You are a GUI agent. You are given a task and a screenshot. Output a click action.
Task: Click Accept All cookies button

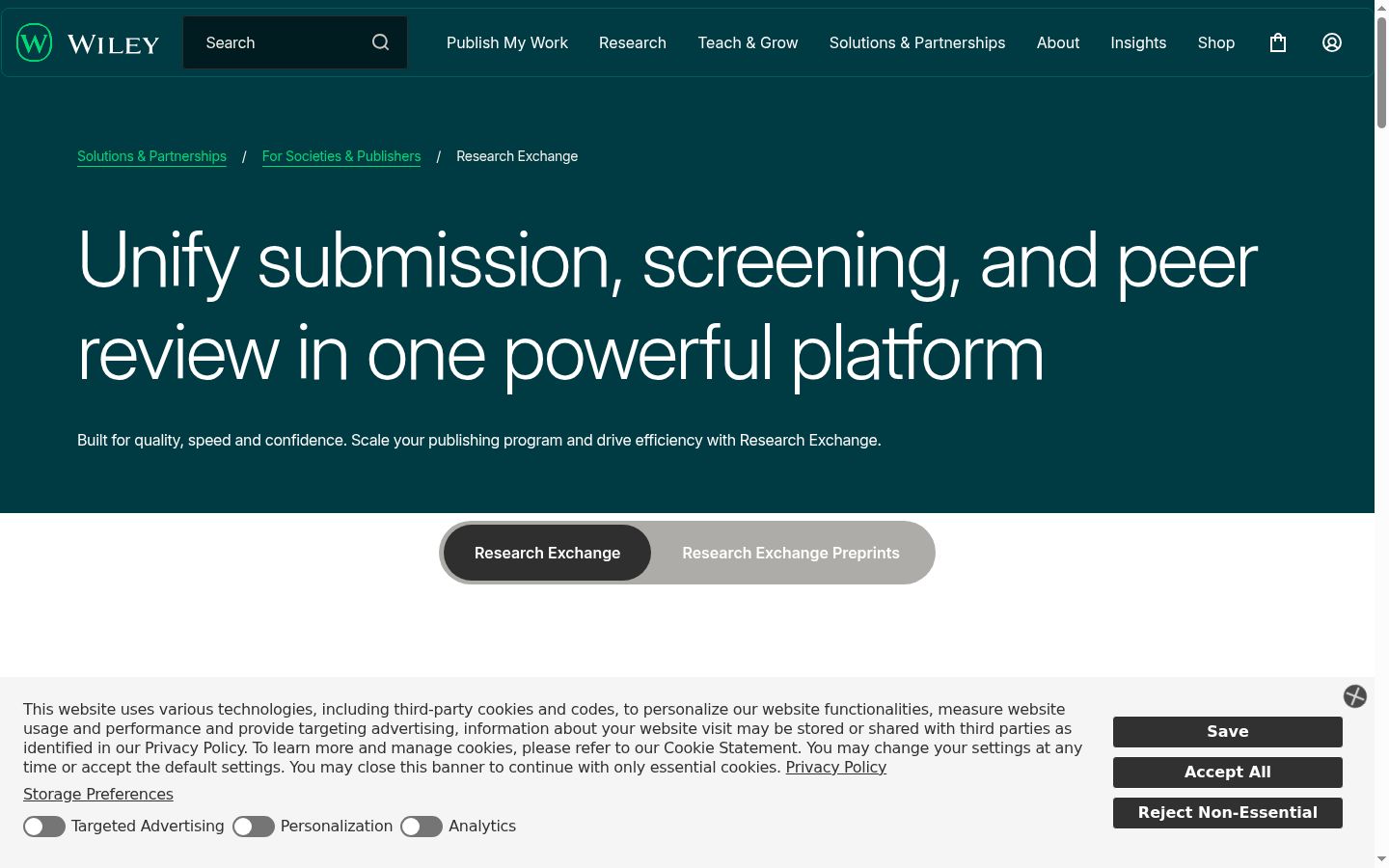1228,773
